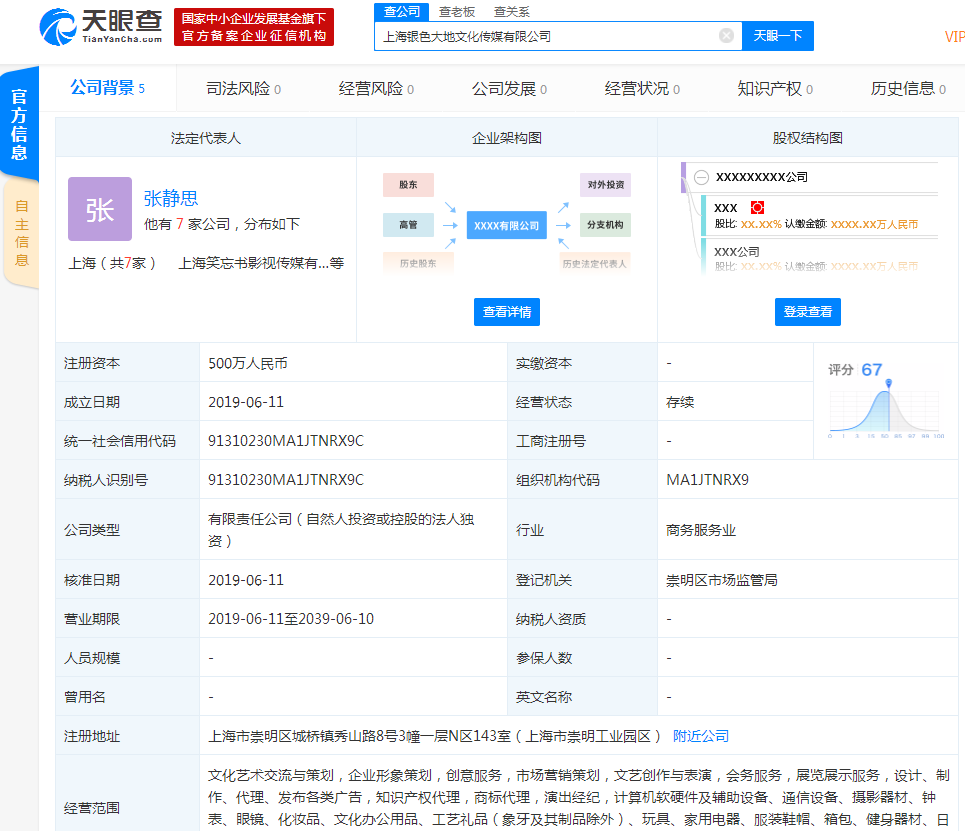
Task: Click the Tianyancha logo
Action: pos(100,26)
